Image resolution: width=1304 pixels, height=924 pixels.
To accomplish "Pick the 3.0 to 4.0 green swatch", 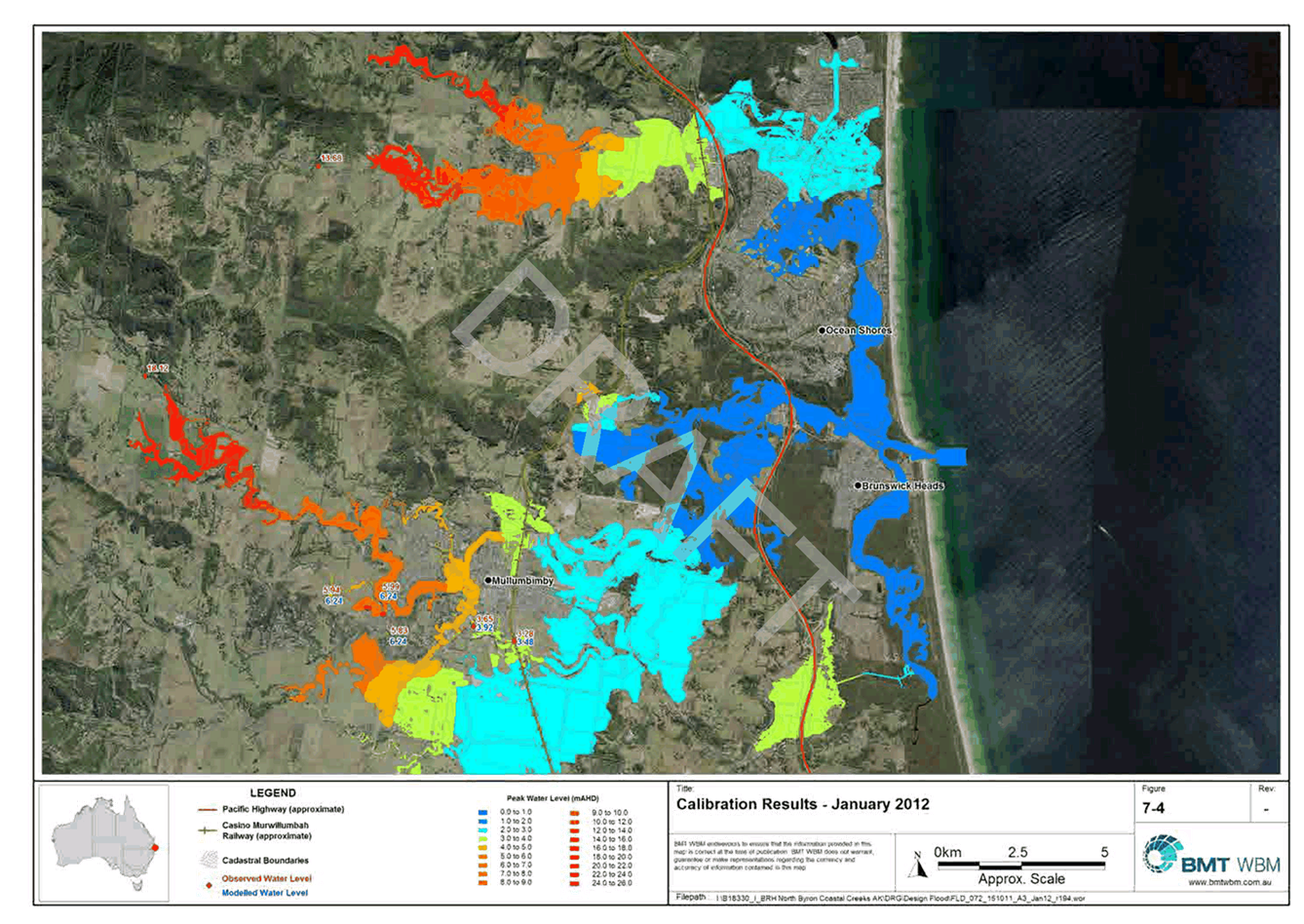I will (482, 839).
